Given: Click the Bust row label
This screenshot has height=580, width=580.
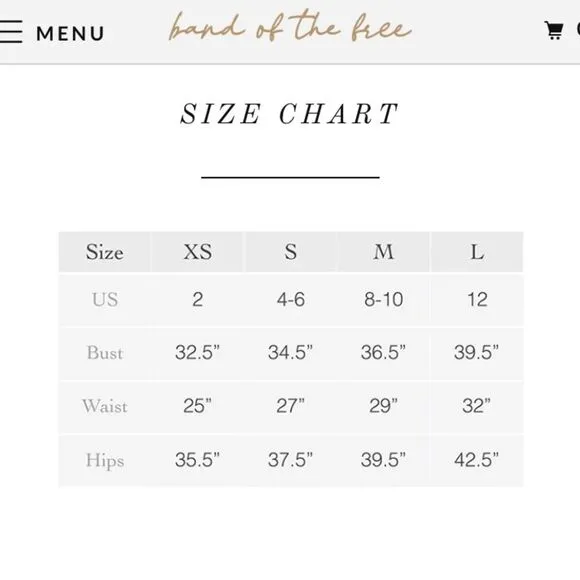Looking at the screenshot, I should (x=105, y=353).
